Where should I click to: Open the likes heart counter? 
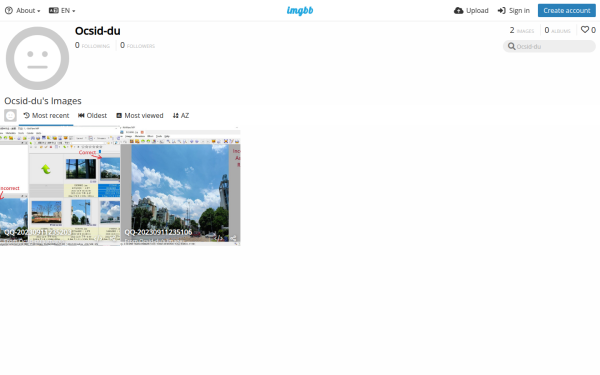(588, 30)
